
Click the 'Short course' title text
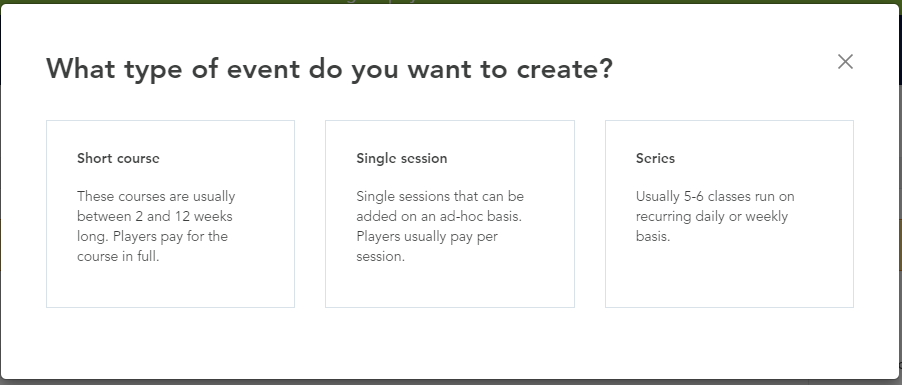tap(119, 158)
